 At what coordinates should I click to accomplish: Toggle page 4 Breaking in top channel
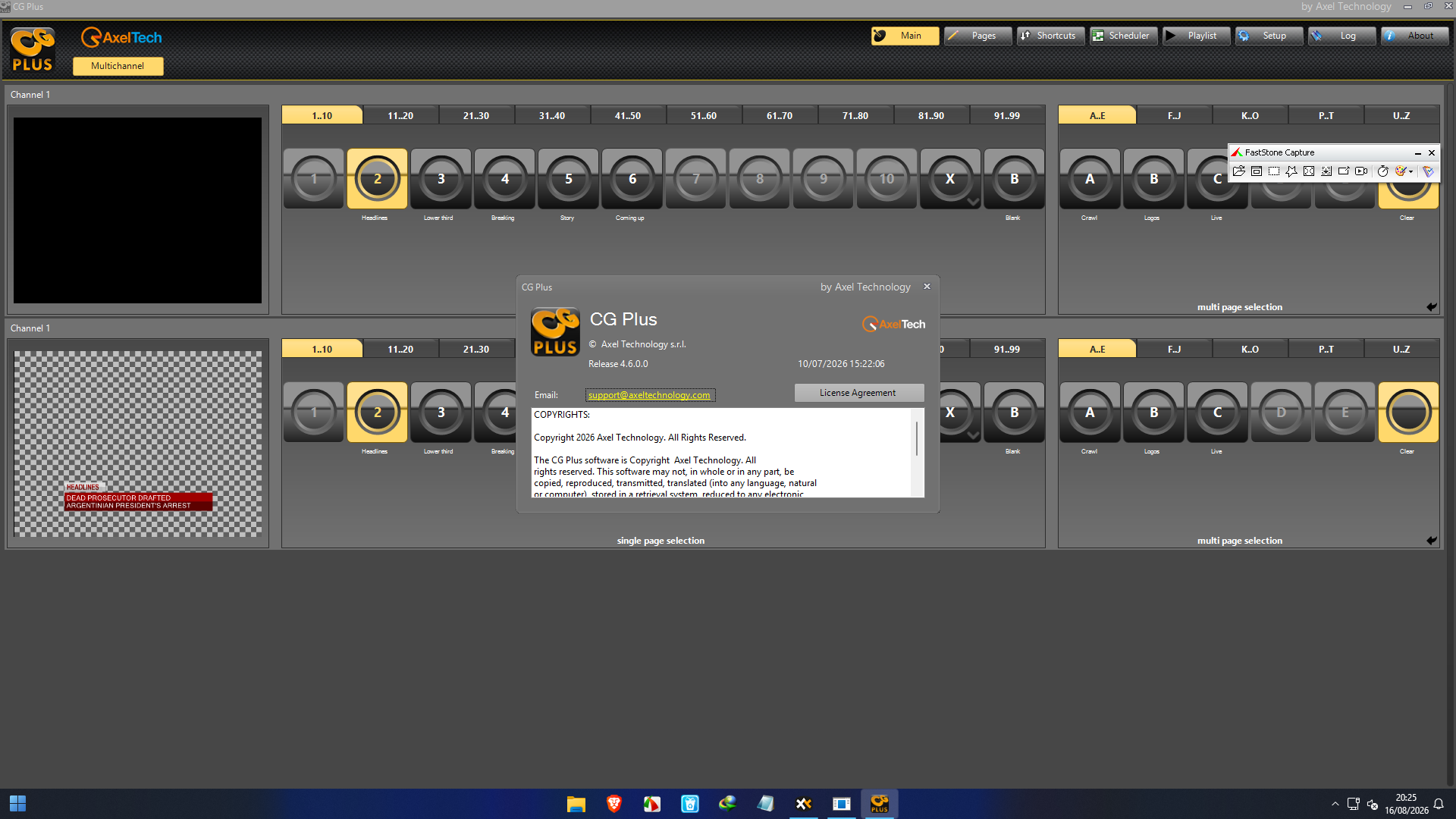tap(504, 179)
